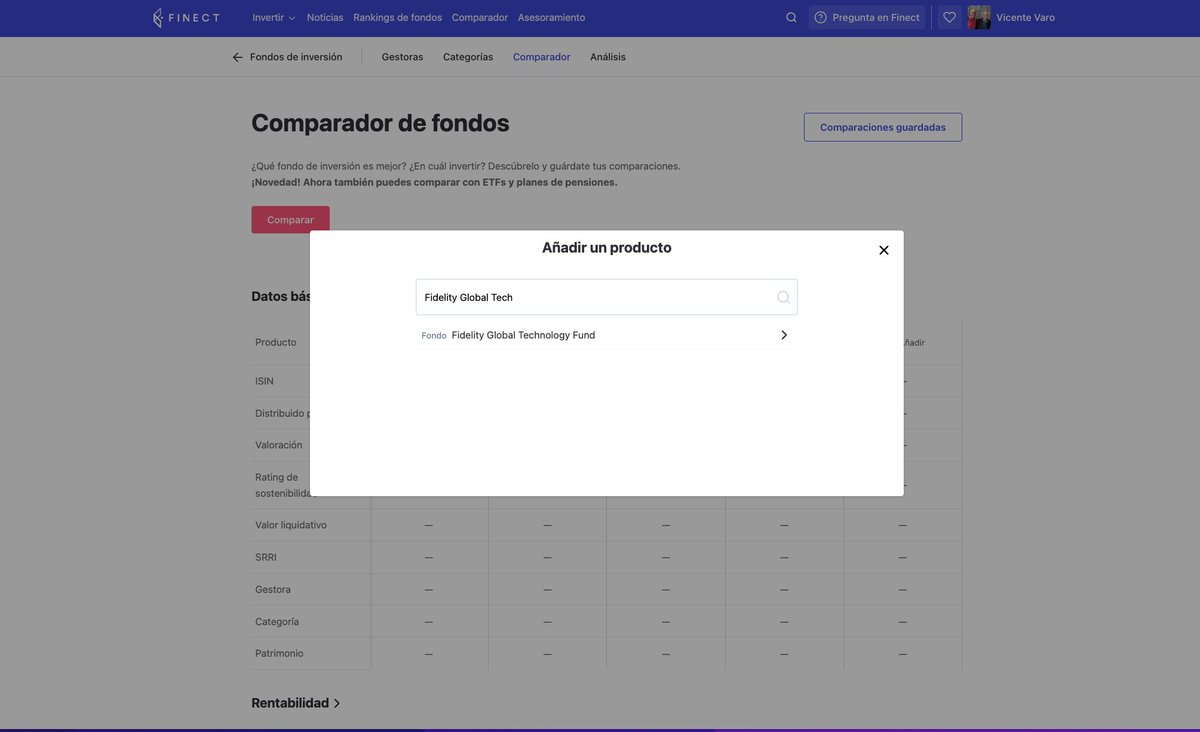Click the Comparador de fondos heading
The image size is (1200, 732).
(380, 123)
